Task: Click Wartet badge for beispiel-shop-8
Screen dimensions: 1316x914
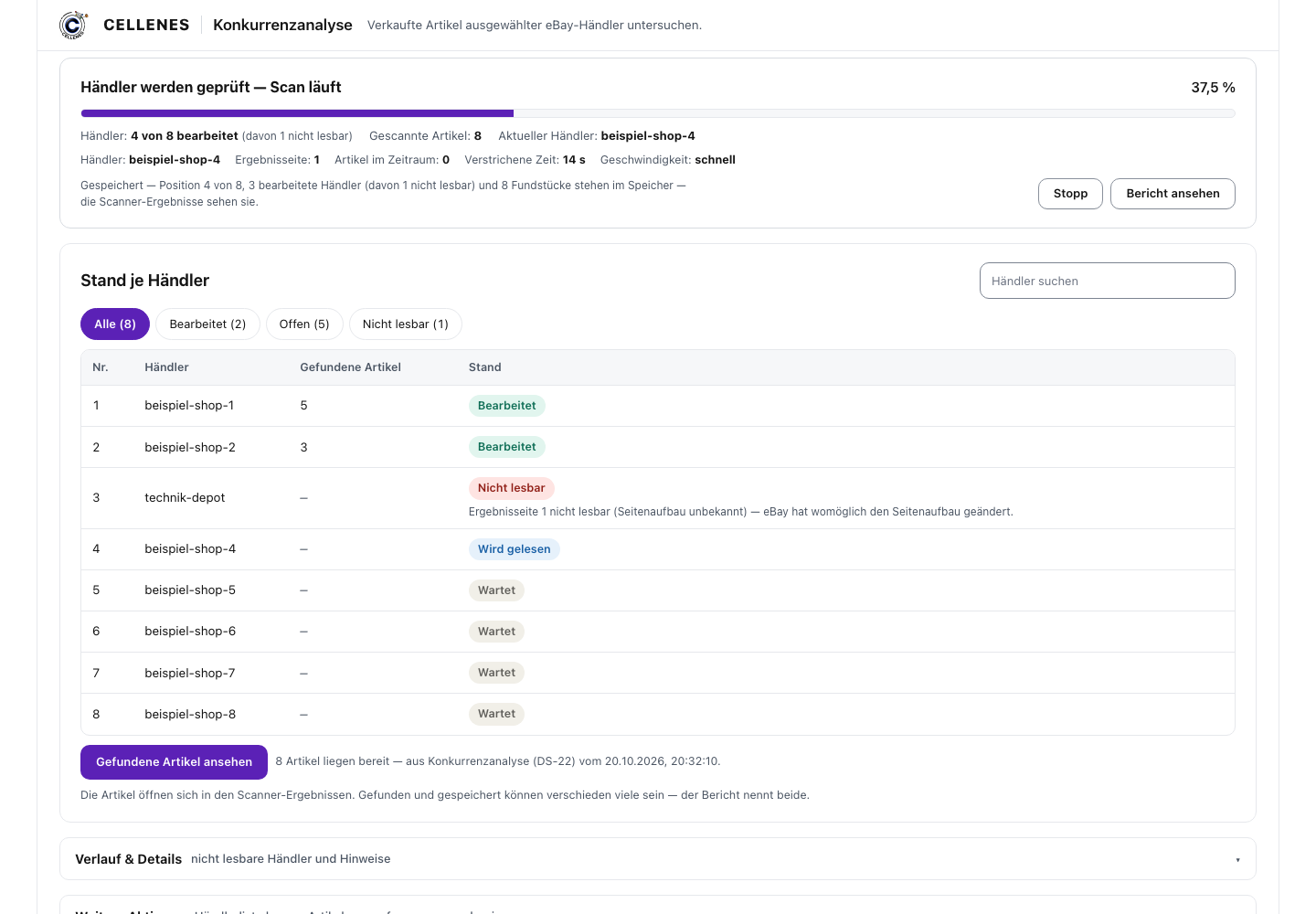Action: (496, 714)
